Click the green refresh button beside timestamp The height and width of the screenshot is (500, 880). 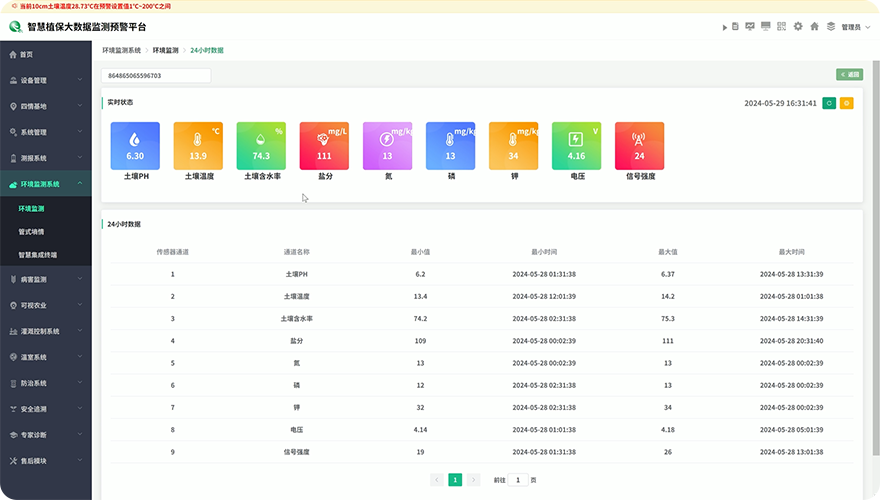click(829, 103)
